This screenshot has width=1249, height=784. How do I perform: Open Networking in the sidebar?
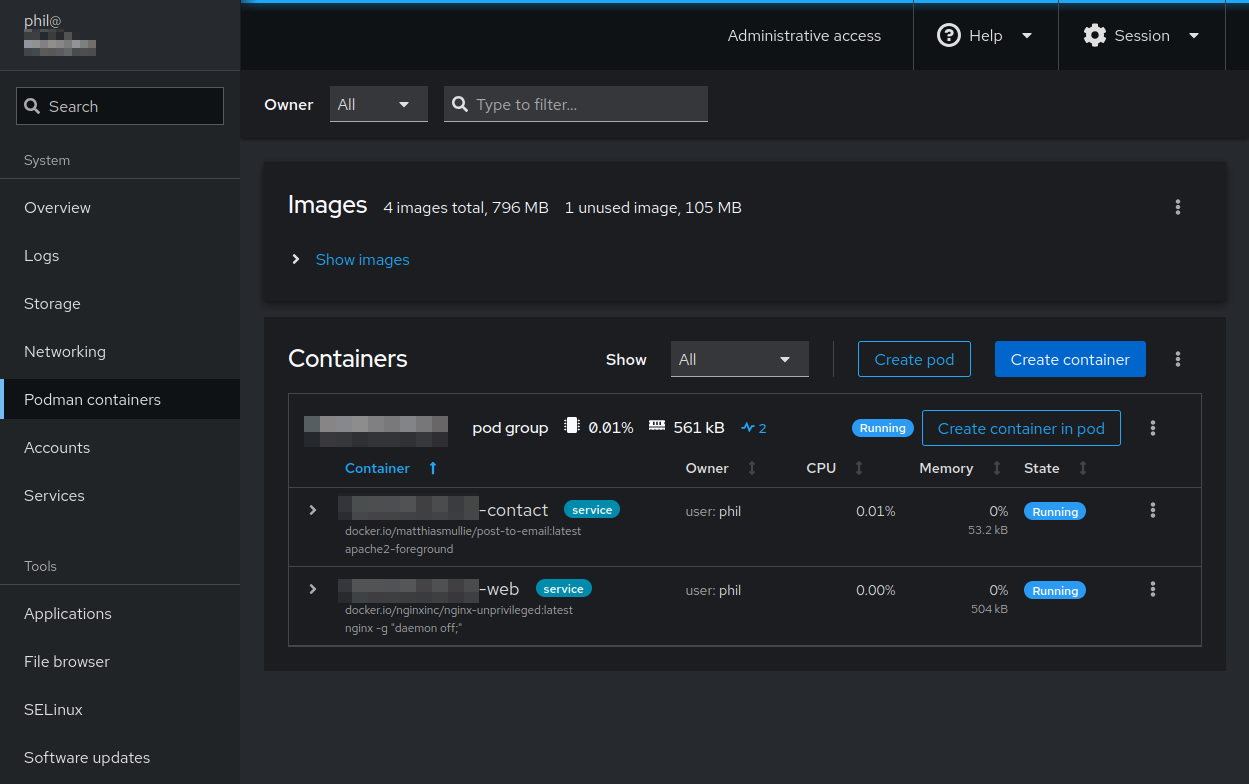[65, 351]
